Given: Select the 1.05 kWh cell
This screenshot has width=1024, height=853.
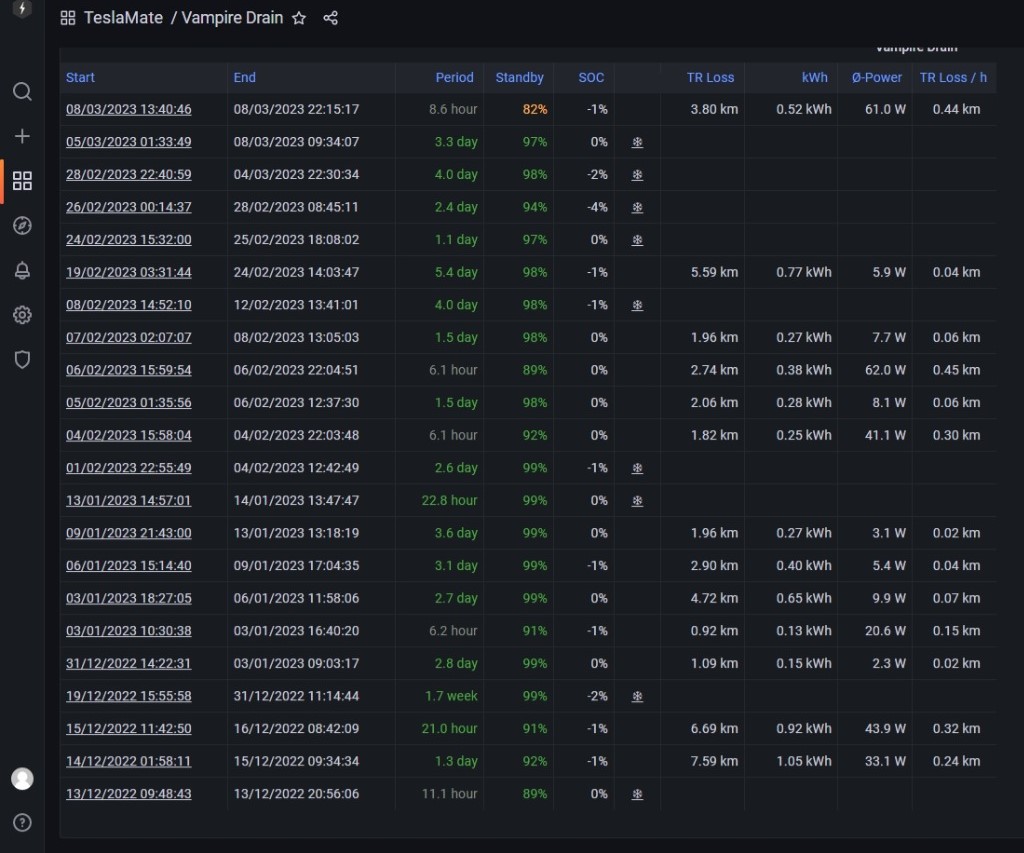Looking at the screenshot, I should coord(804,762).
